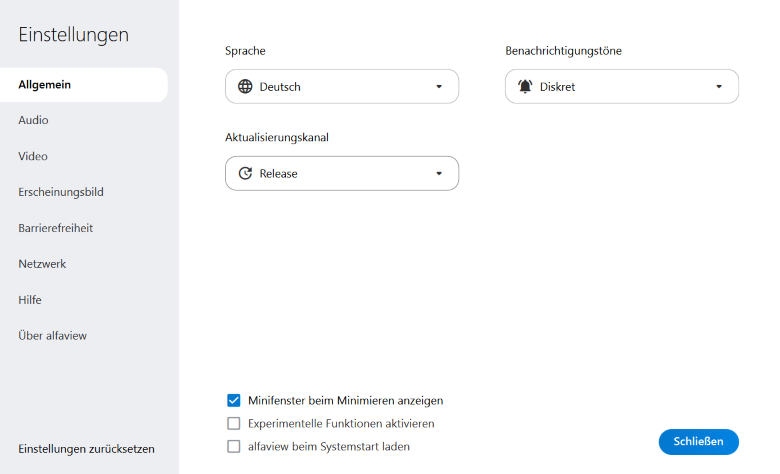Uncheck Minifenster beim Minimieren anzeigen
The height and width of the screenshot is (474, 780).
(x=234, y=400)
